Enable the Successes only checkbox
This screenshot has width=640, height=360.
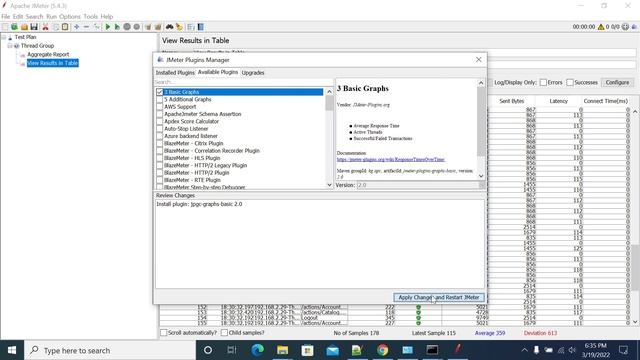click(x=570, y=82)
